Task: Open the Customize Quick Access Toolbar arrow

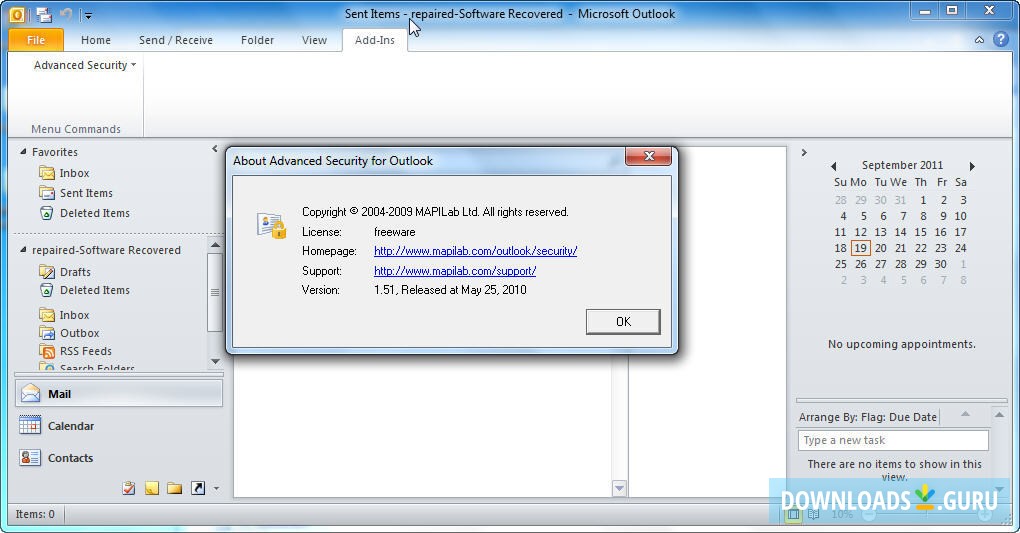Action: 88,15
